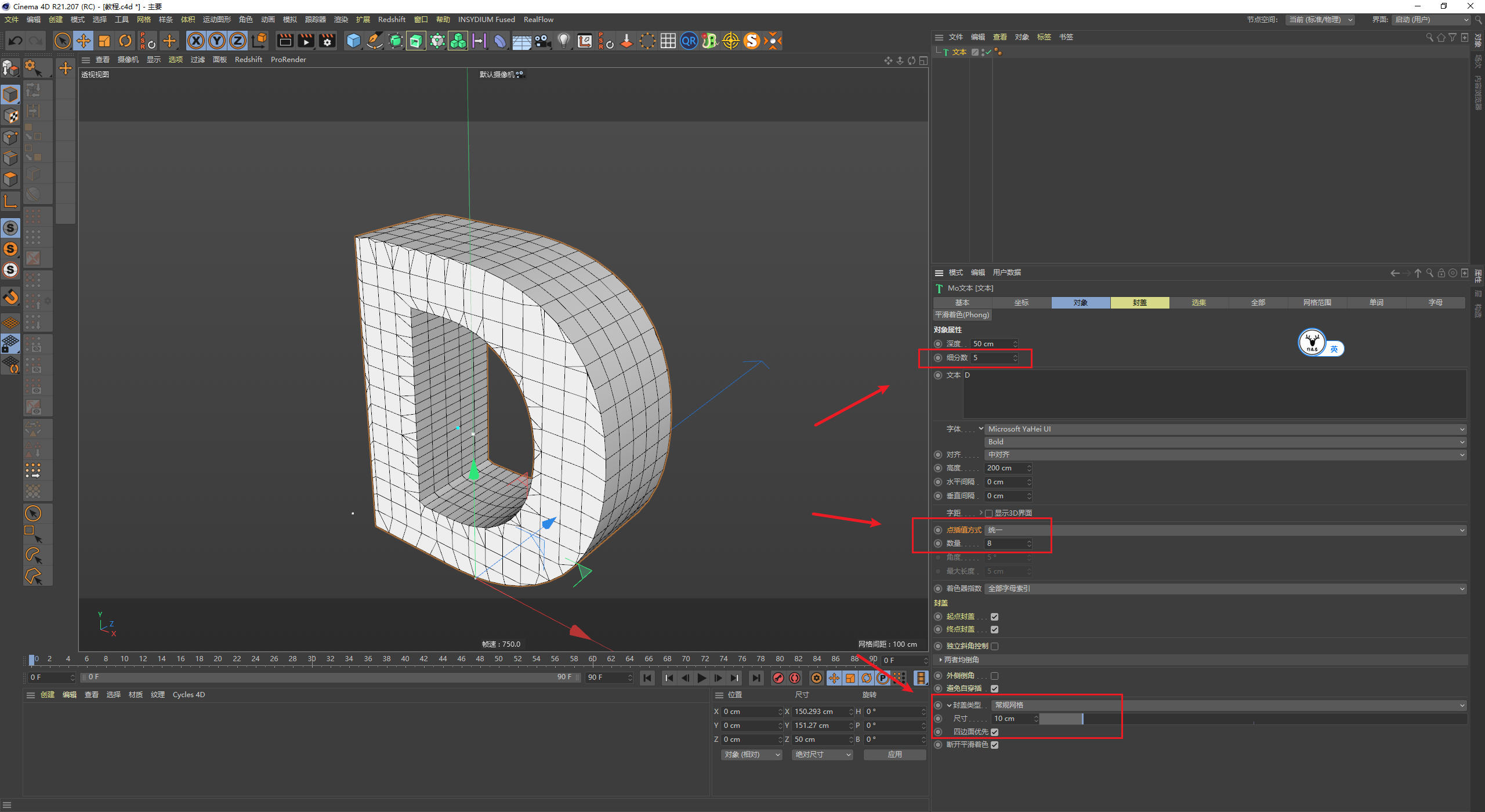Expand the 两者均倒角 section
Viewport: 1485px width, 812px height.
click(x=941, y=660)
